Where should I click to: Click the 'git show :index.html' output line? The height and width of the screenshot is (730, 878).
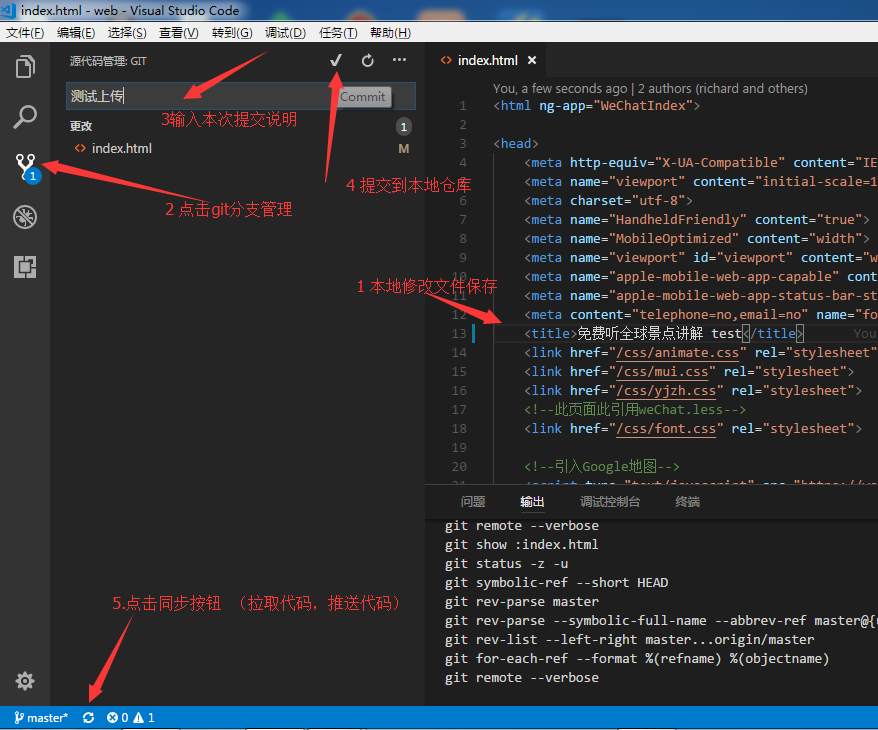click(521, 545)
